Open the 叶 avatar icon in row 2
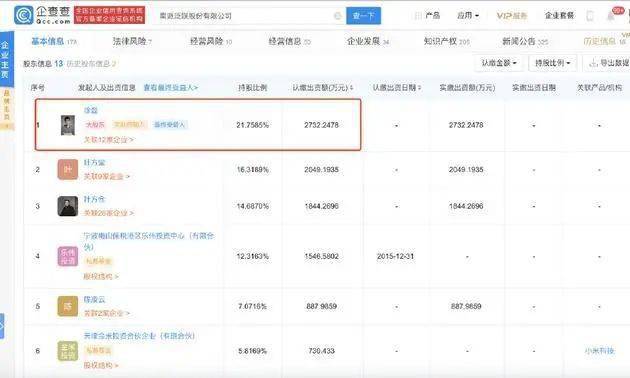 pos(68,170)
